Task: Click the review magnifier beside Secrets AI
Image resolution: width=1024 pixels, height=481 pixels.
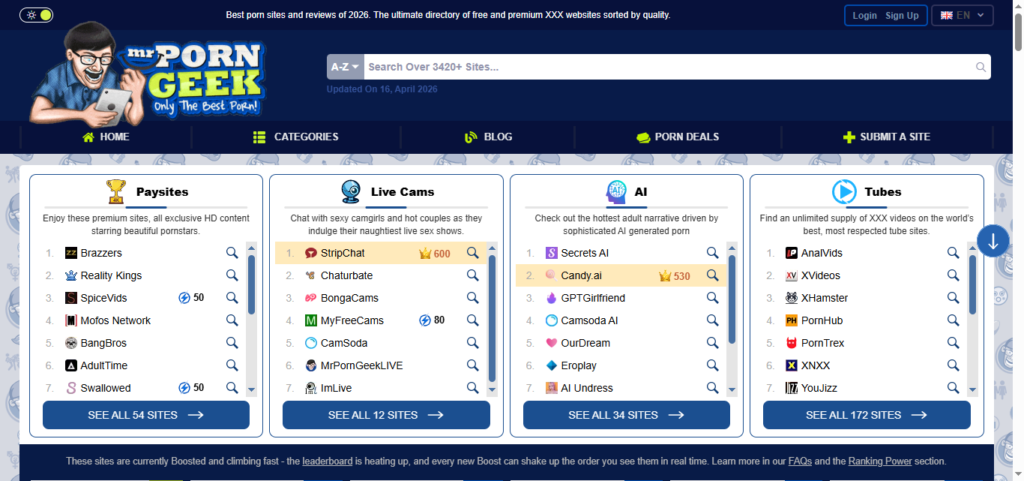Action: click(712, 253)
